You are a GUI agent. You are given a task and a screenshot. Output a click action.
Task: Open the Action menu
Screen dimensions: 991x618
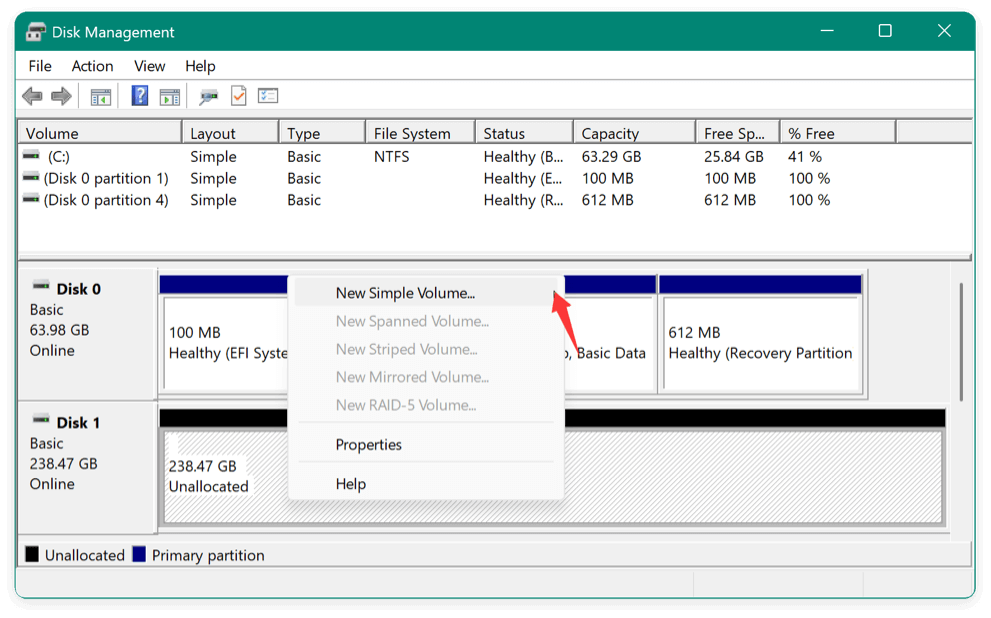tap(92, 66)
